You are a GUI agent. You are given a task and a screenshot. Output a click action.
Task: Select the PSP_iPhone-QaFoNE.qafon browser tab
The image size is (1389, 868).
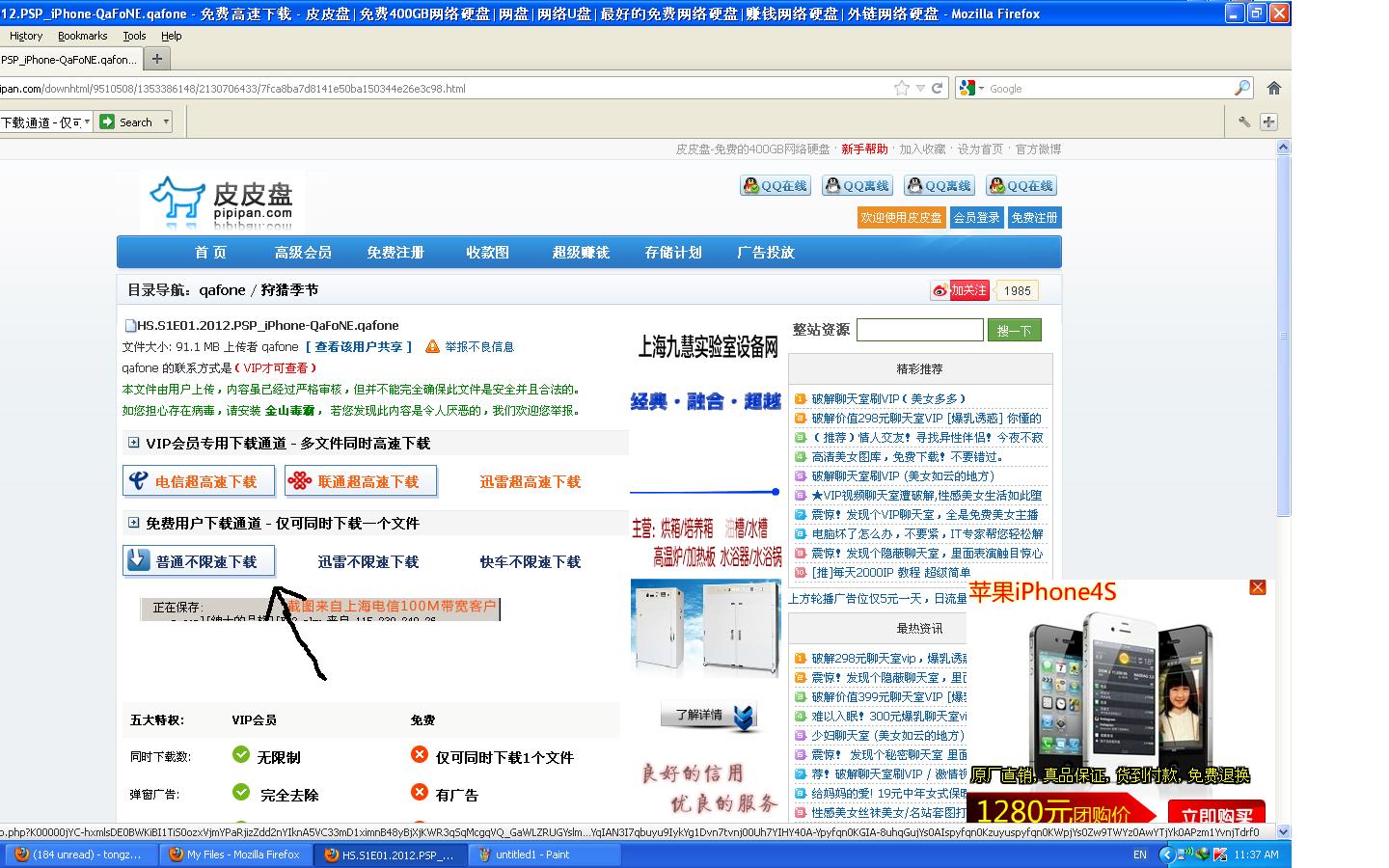click(x=71, y=59)
